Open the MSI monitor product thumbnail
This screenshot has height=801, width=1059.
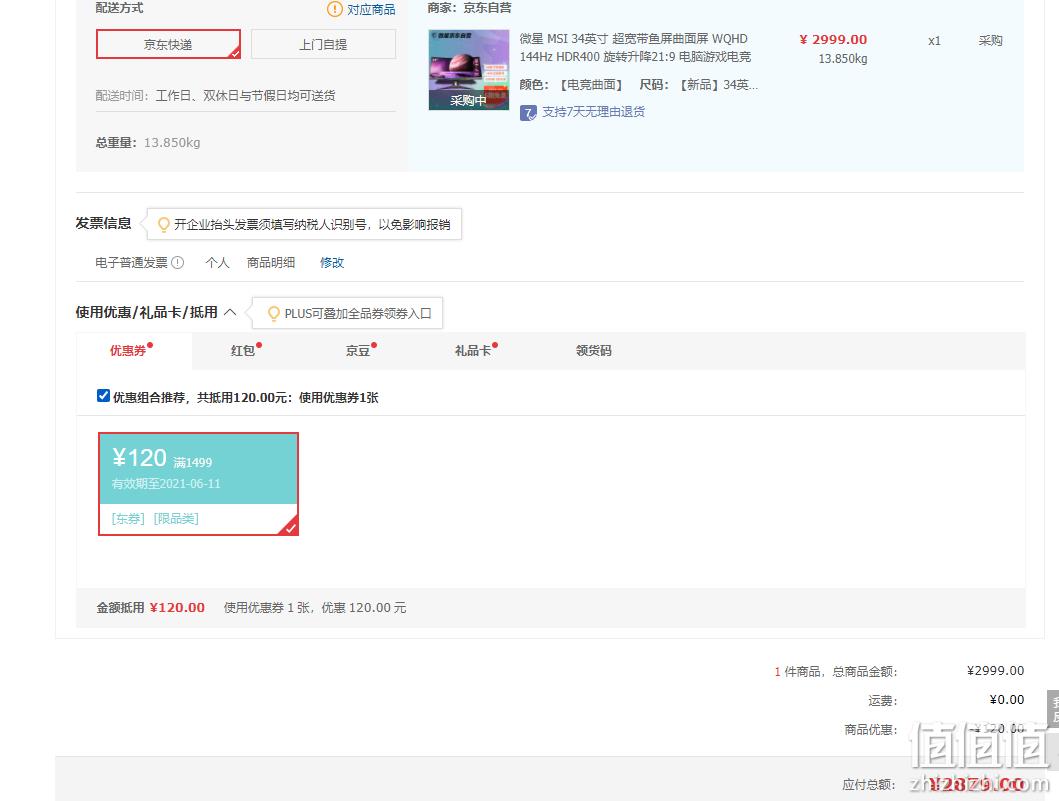469,70
